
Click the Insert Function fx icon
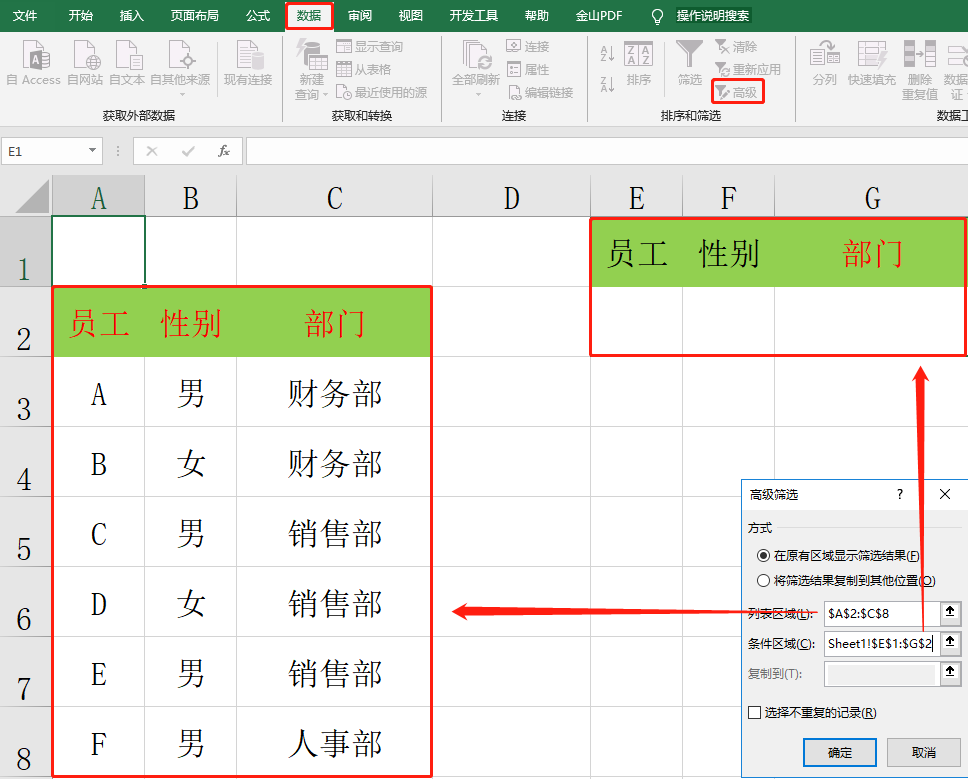pos(224,151)
